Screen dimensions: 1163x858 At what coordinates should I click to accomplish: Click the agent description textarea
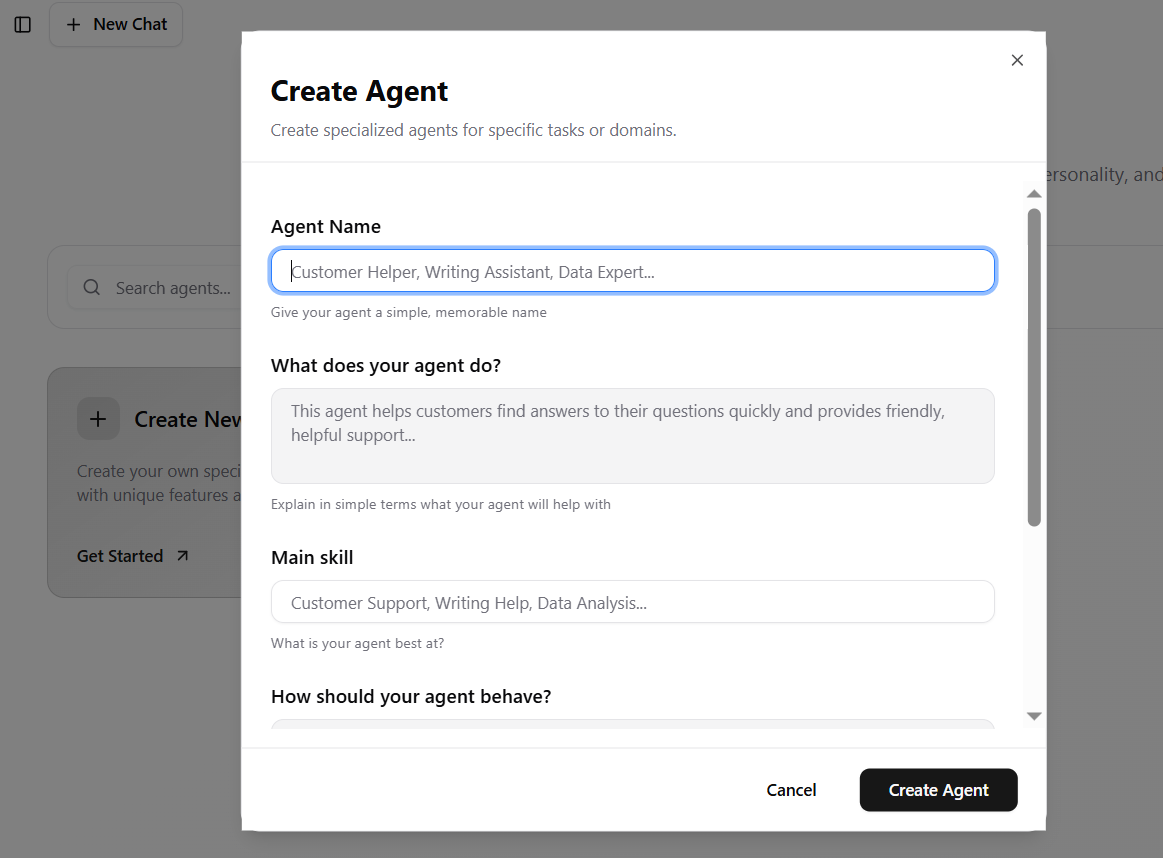click(632, 436)
